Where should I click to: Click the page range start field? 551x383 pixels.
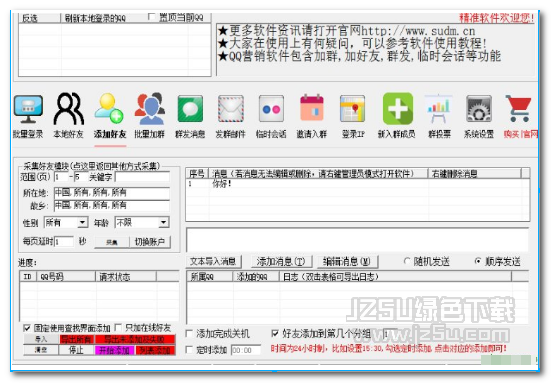(x=61, y=177)
